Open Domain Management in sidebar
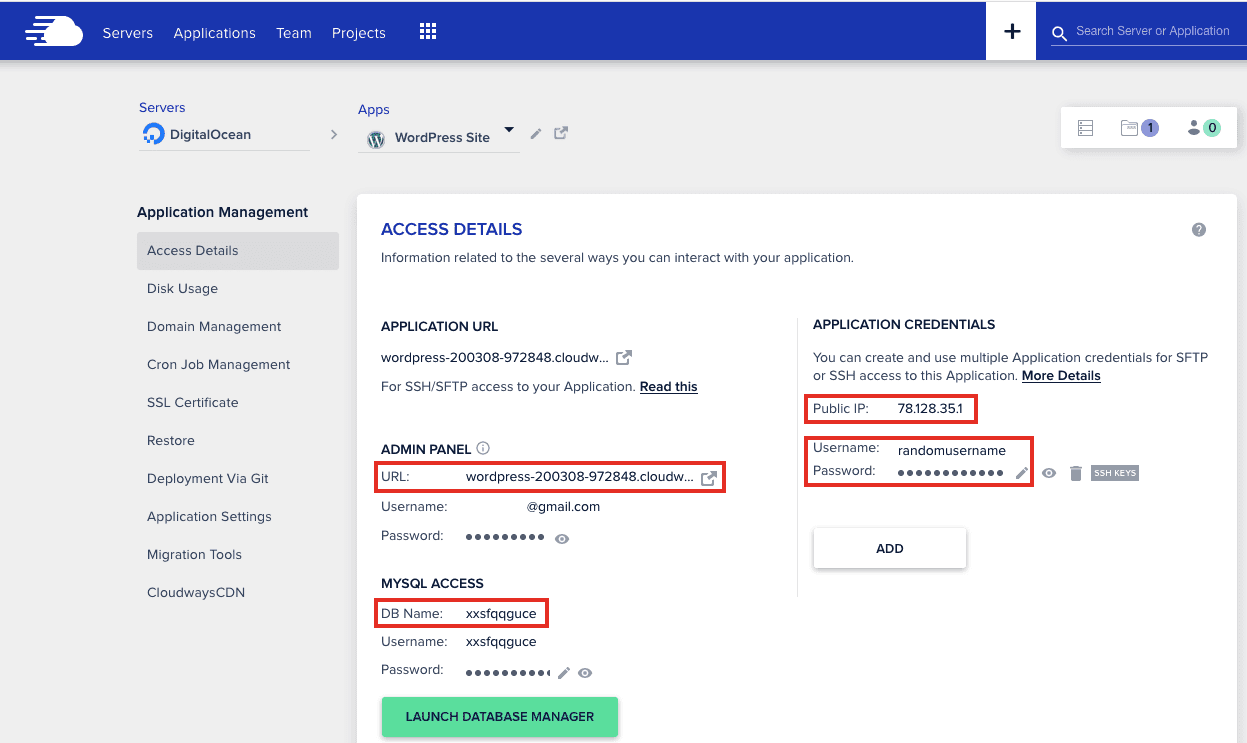Viewport: 1247px width, 743px height. click(214, 327)
